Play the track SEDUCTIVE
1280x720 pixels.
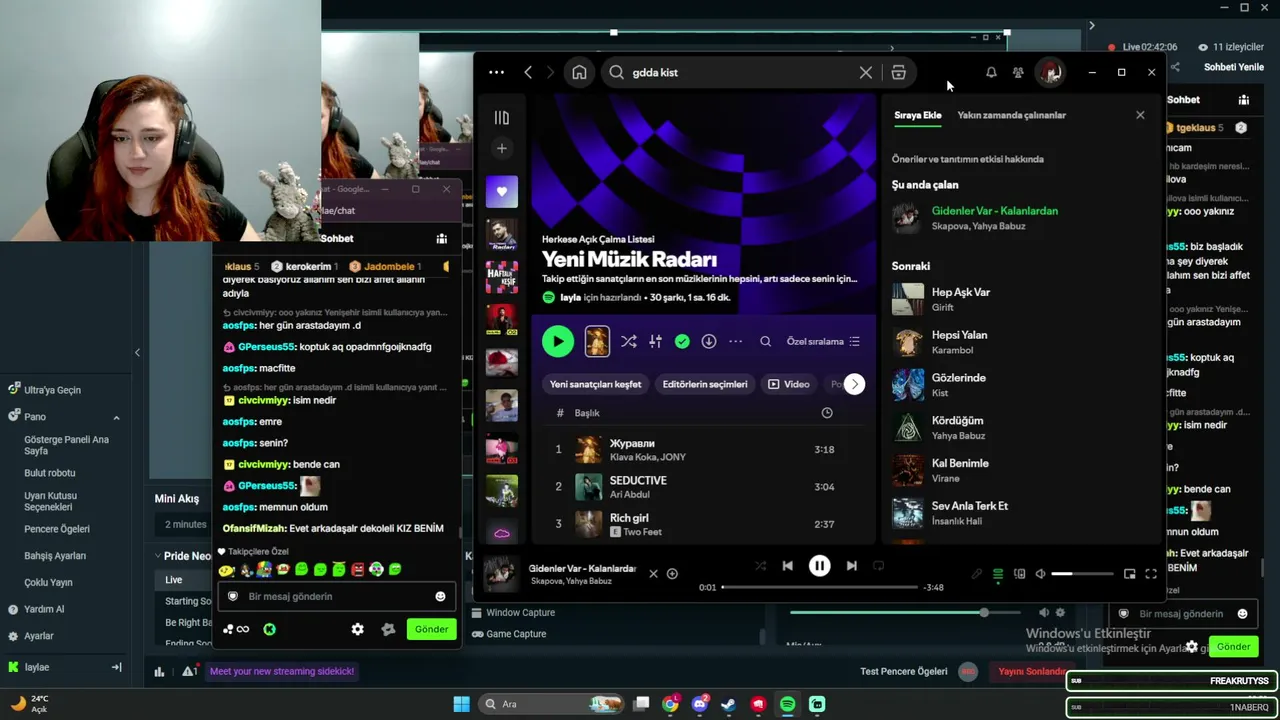click(x=705, y=487)
